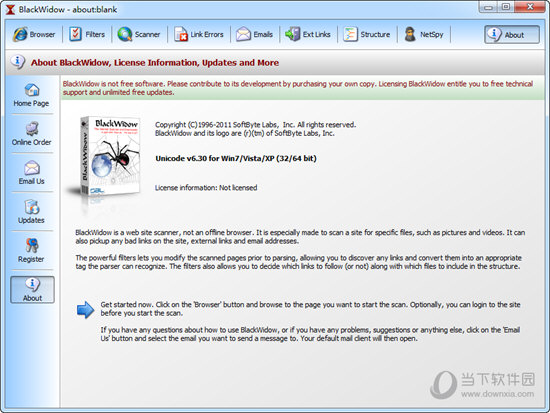This screenshot has width=550, height=413.
Task: Show the Emails envelope icon
Action: pos(243,34)
